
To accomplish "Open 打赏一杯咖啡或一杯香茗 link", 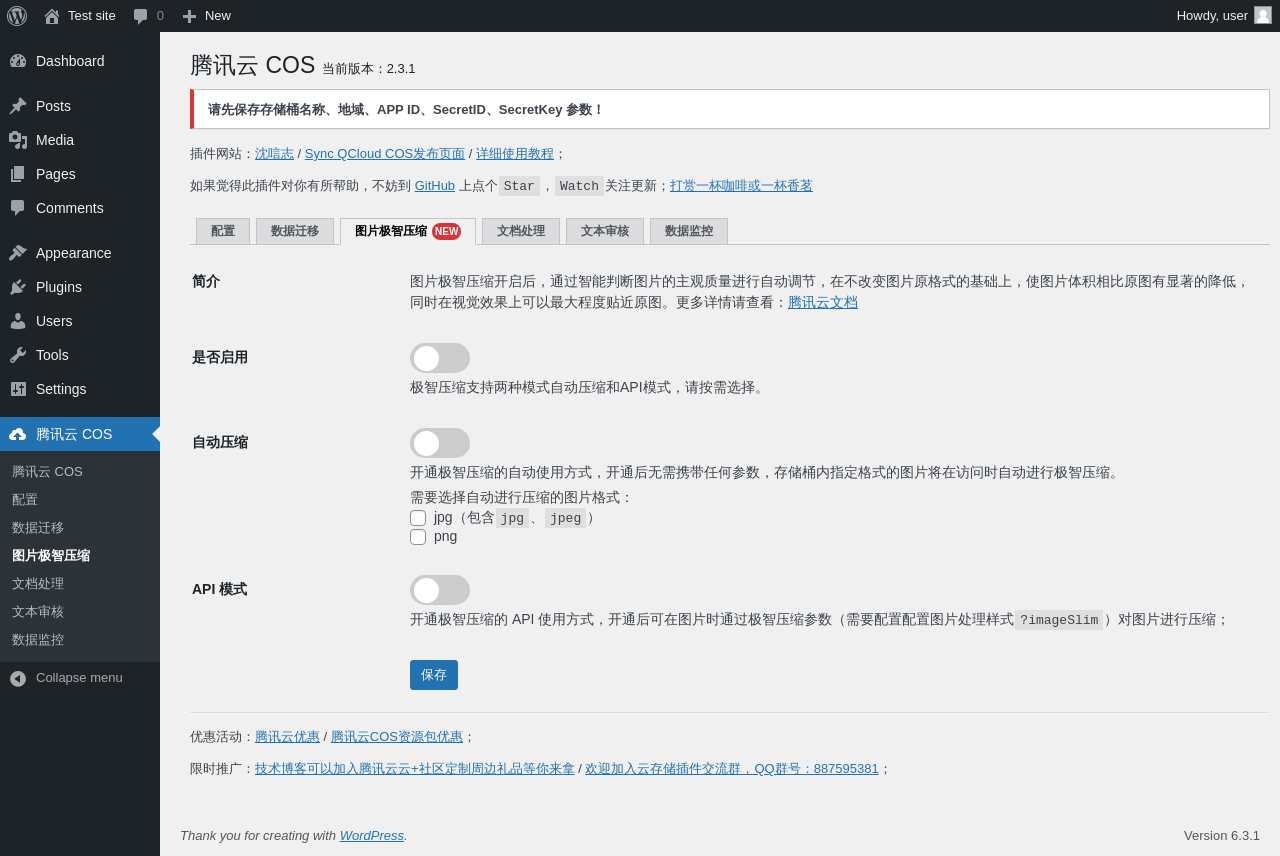I will point(741,186).
